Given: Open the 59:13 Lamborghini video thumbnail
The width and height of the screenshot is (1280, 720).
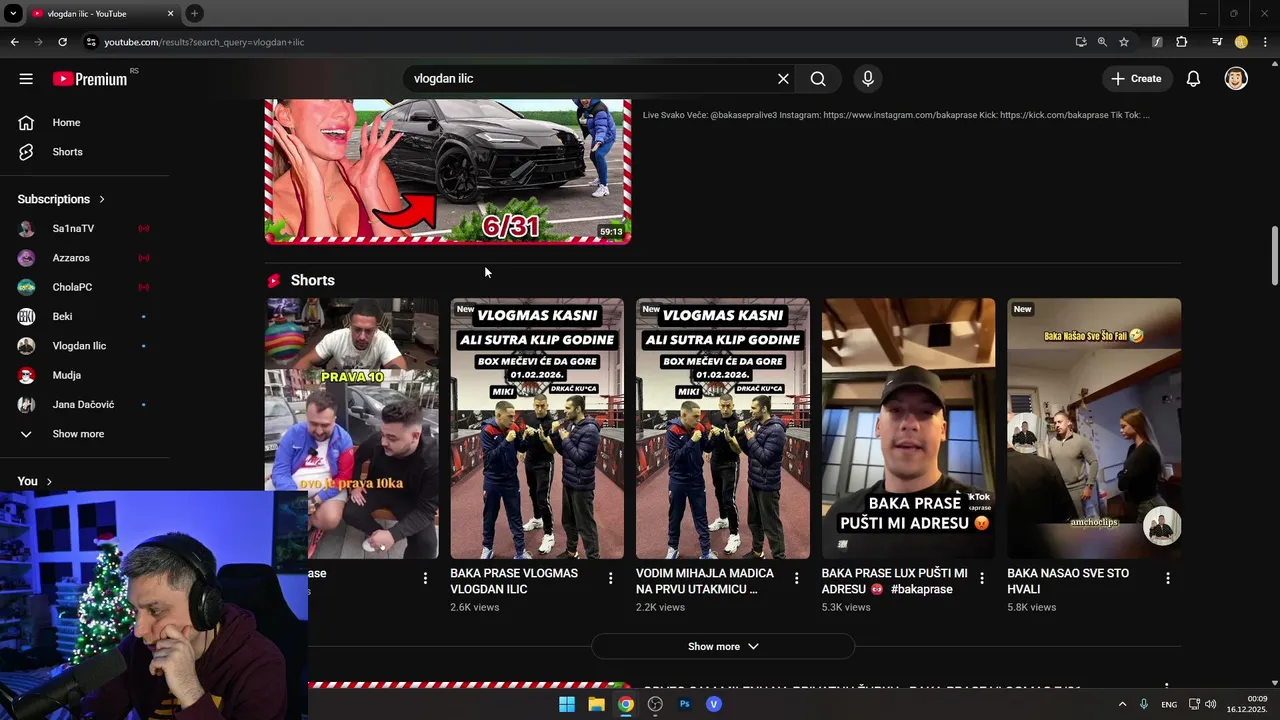Looking at the screenshot, I should [x=448, y=171].
